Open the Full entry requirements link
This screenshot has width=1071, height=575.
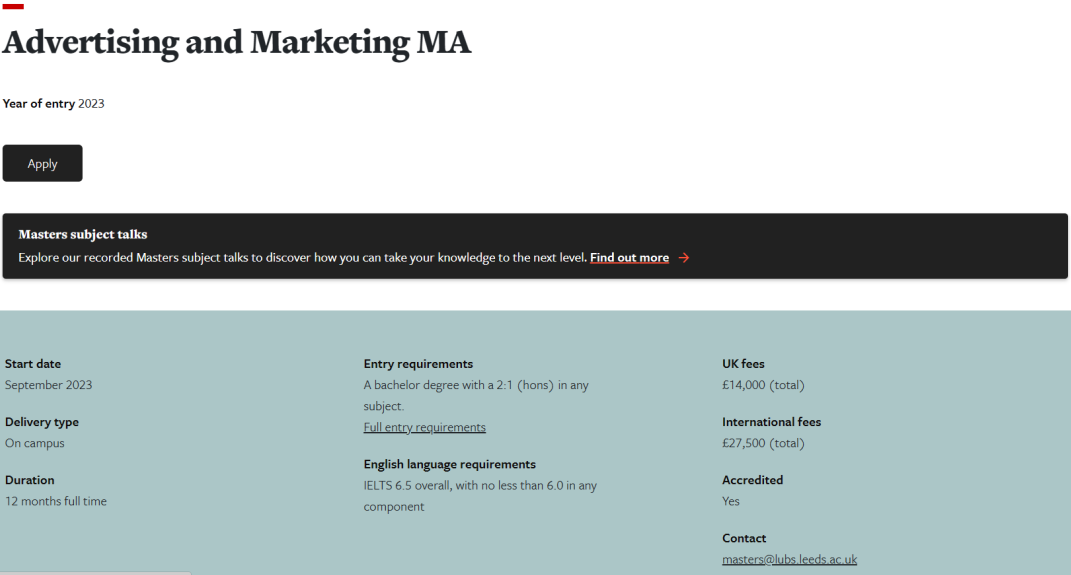pyautogui.click(x=424, y=427)
